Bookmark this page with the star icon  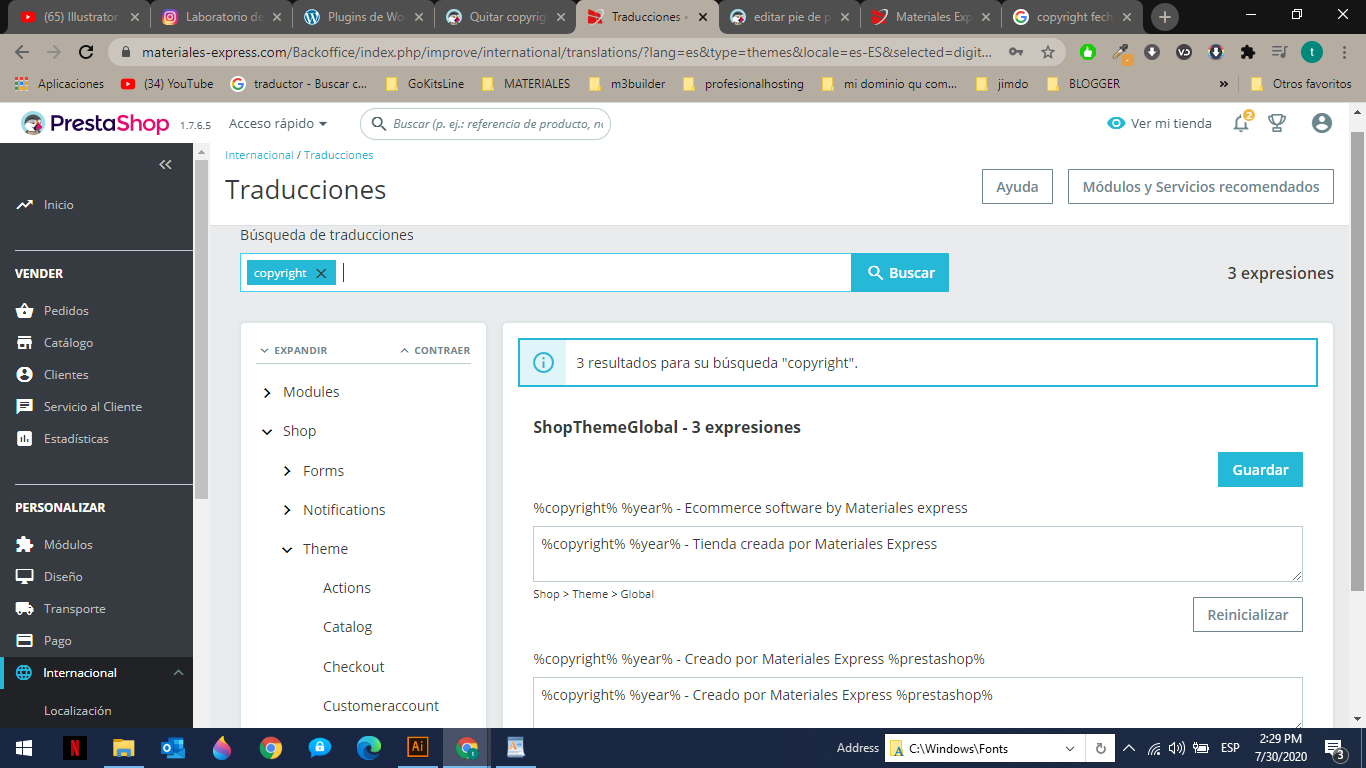1048,52
